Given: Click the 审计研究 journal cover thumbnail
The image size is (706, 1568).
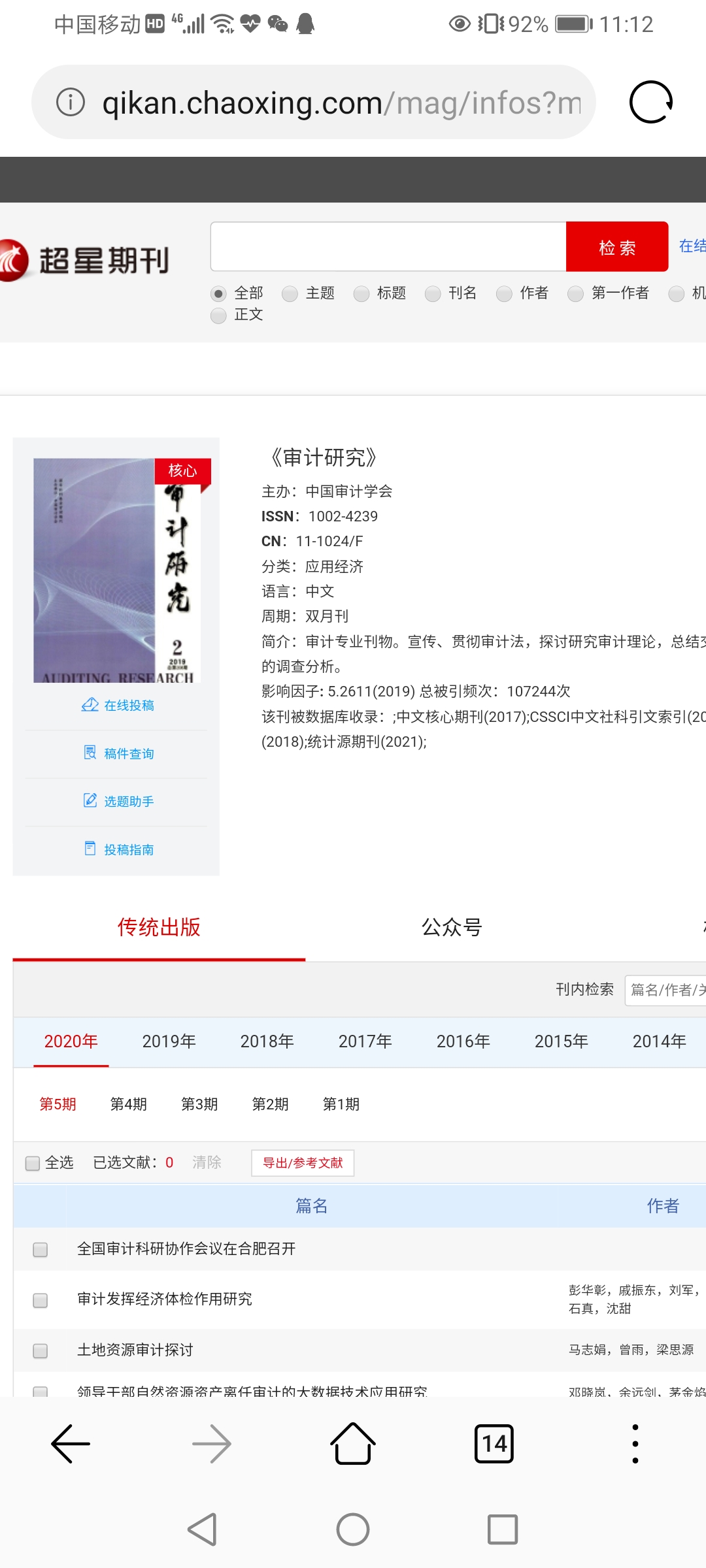Looking at the screenshot, I should click(x=117, y=570).
